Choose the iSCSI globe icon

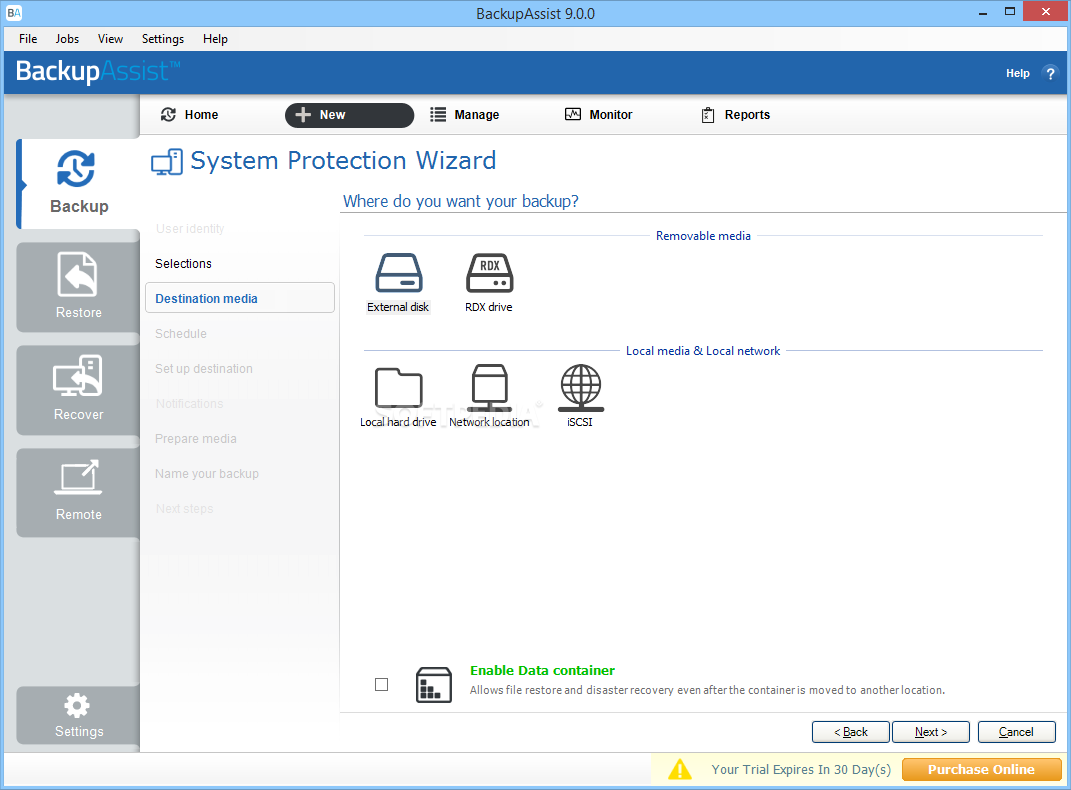pos(581,387)
